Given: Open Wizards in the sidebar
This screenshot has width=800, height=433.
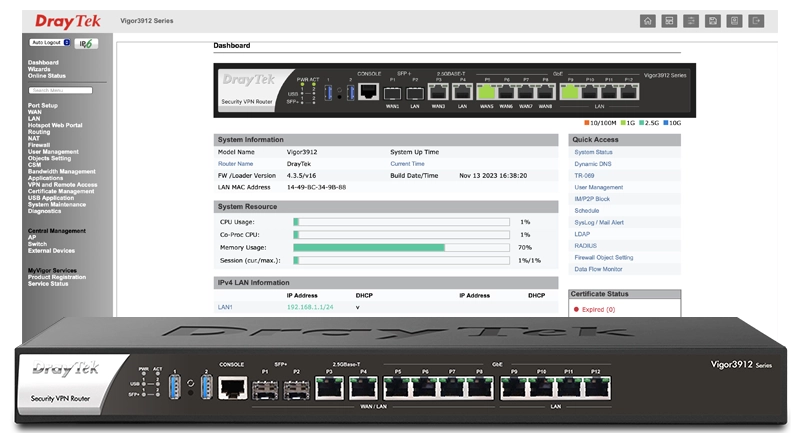Looking at the screenshot, I should (x=39, y=69).
